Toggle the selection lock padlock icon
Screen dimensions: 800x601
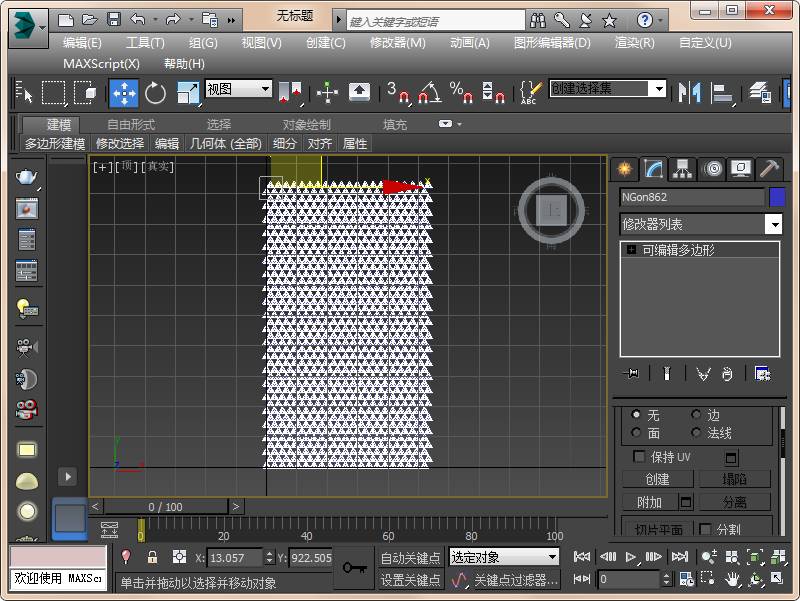152,557
